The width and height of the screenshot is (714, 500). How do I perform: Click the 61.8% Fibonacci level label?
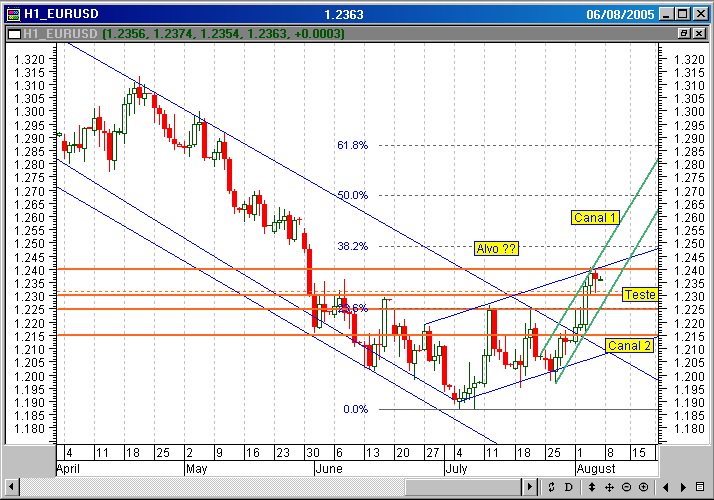352,145
